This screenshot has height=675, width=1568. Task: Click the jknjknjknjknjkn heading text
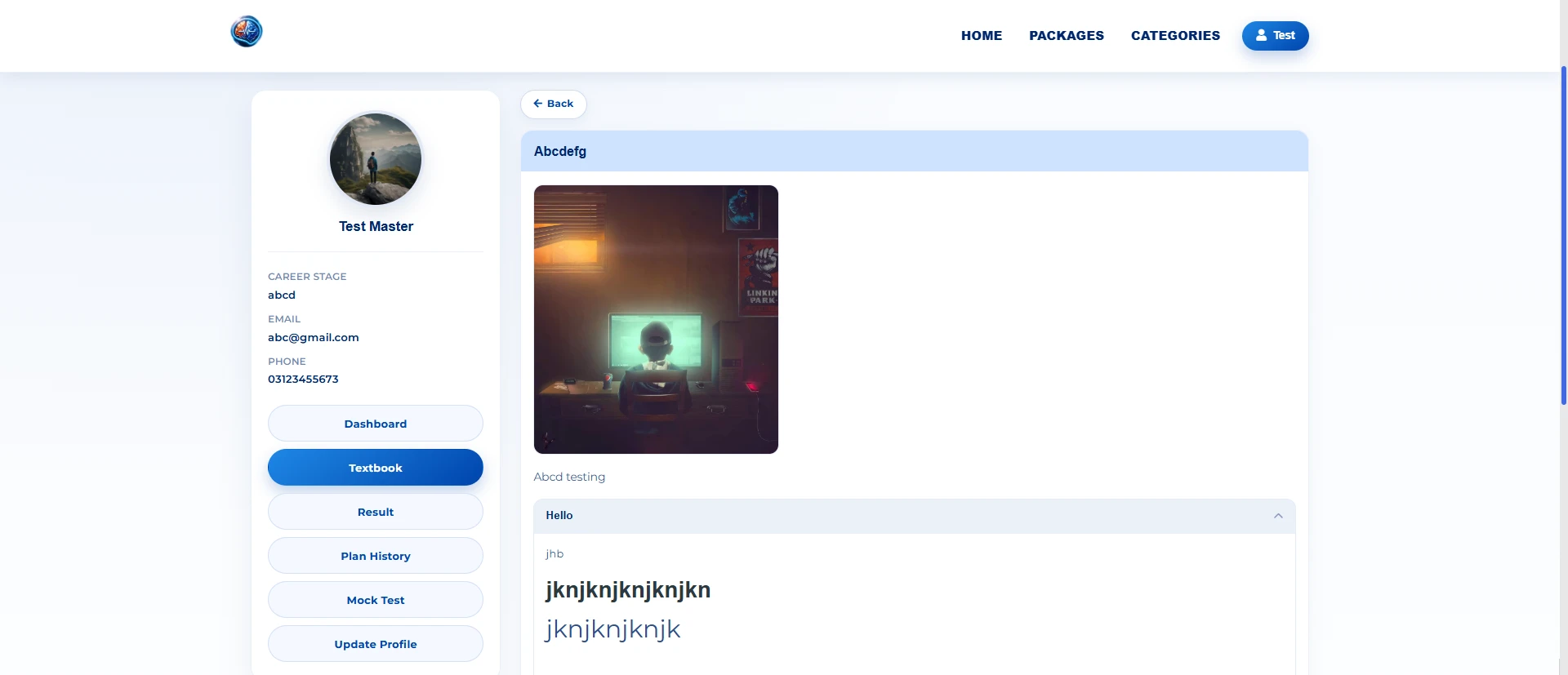click(x=628, y=590)
